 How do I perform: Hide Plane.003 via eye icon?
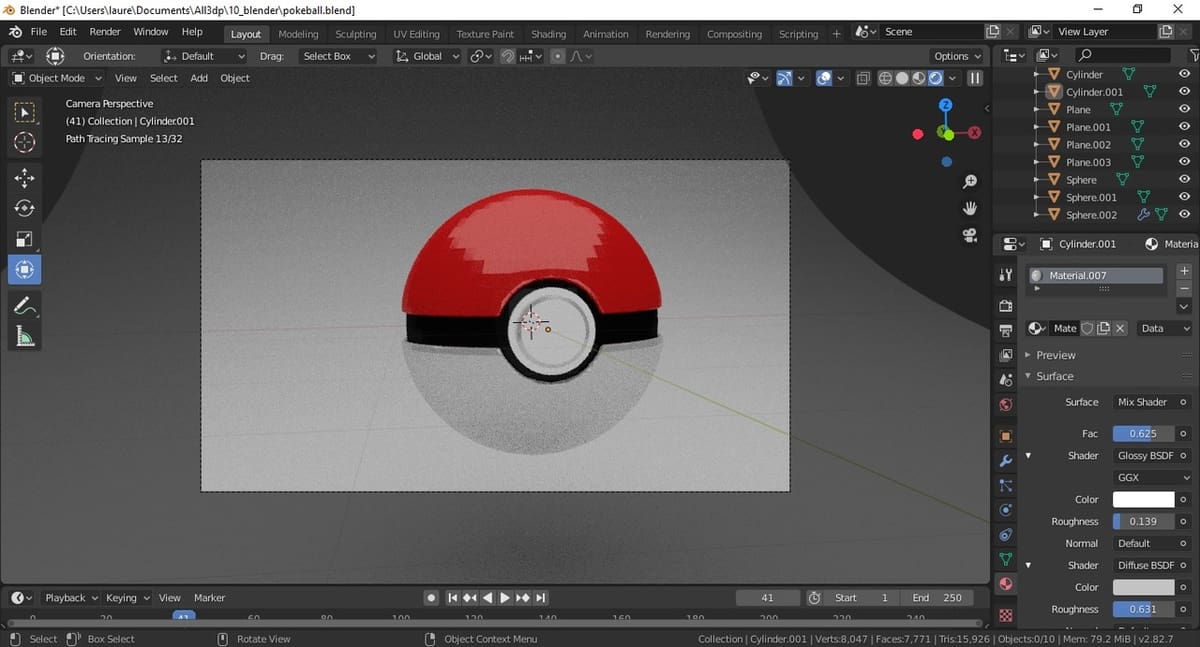pyautogui.click(x=1184, y=162)
